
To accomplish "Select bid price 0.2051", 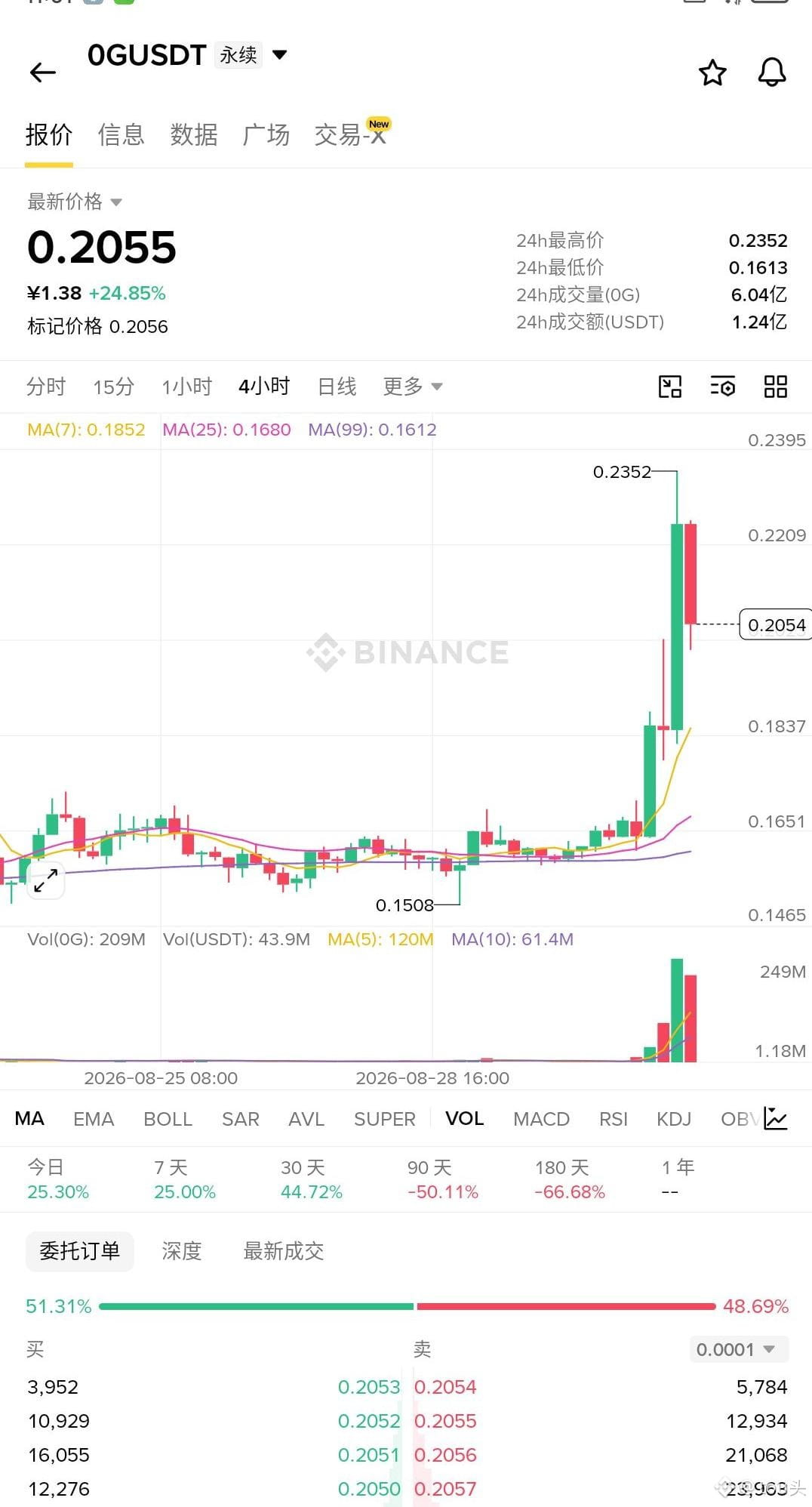I will pyautogui.click(x=369, y=1455).
